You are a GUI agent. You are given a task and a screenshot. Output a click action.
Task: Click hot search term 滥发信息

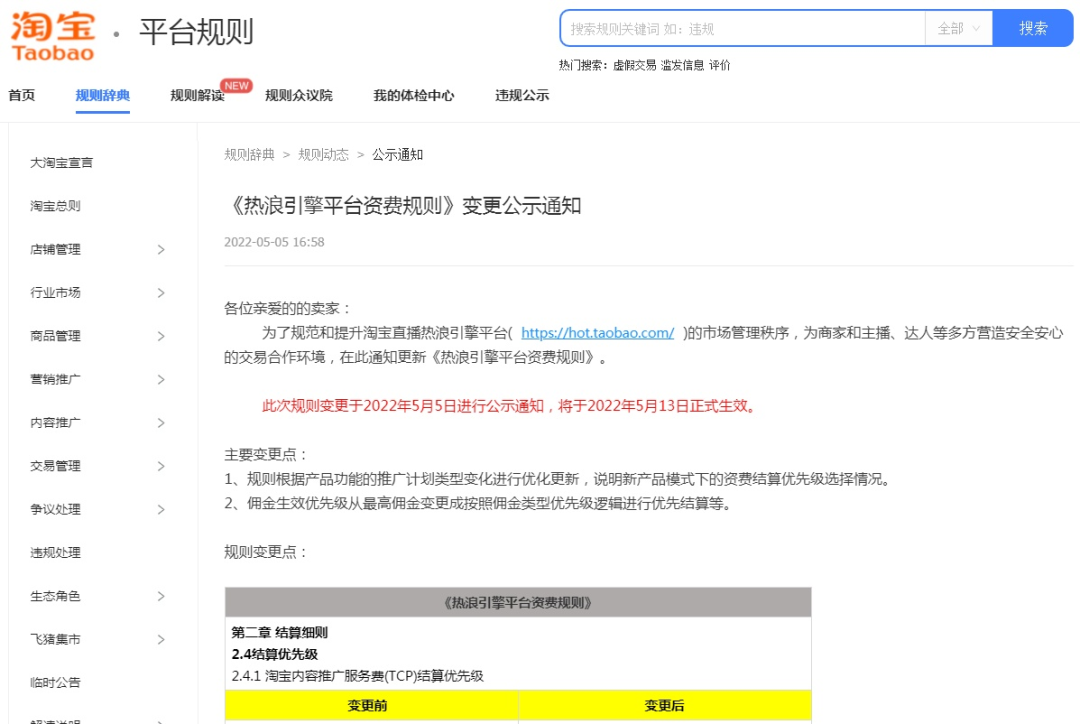[682, 65]
